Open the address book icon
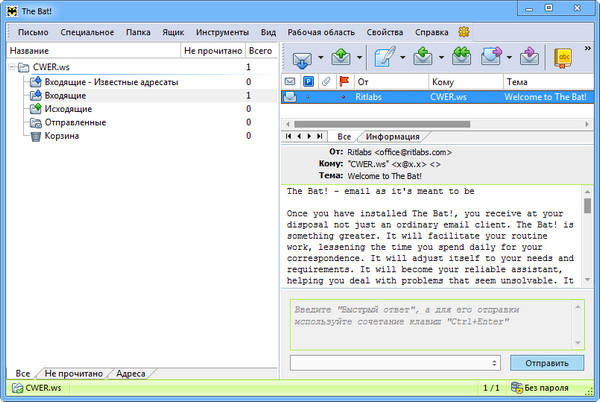The image size is (600, 402). [564, 54]
